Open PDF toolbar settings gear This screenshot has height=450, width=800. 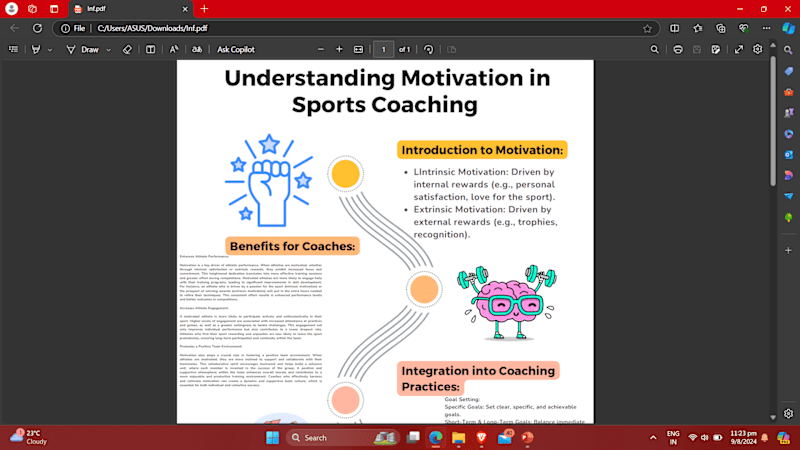tap(758, 49)
